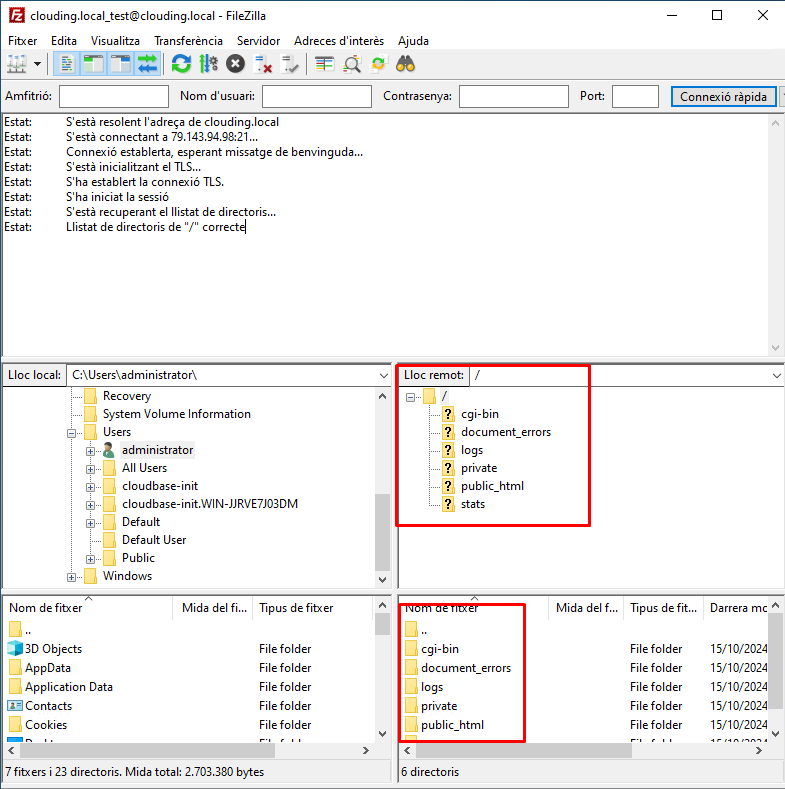
Task: Expand the administrator folder node
Action: click(90, 451)
